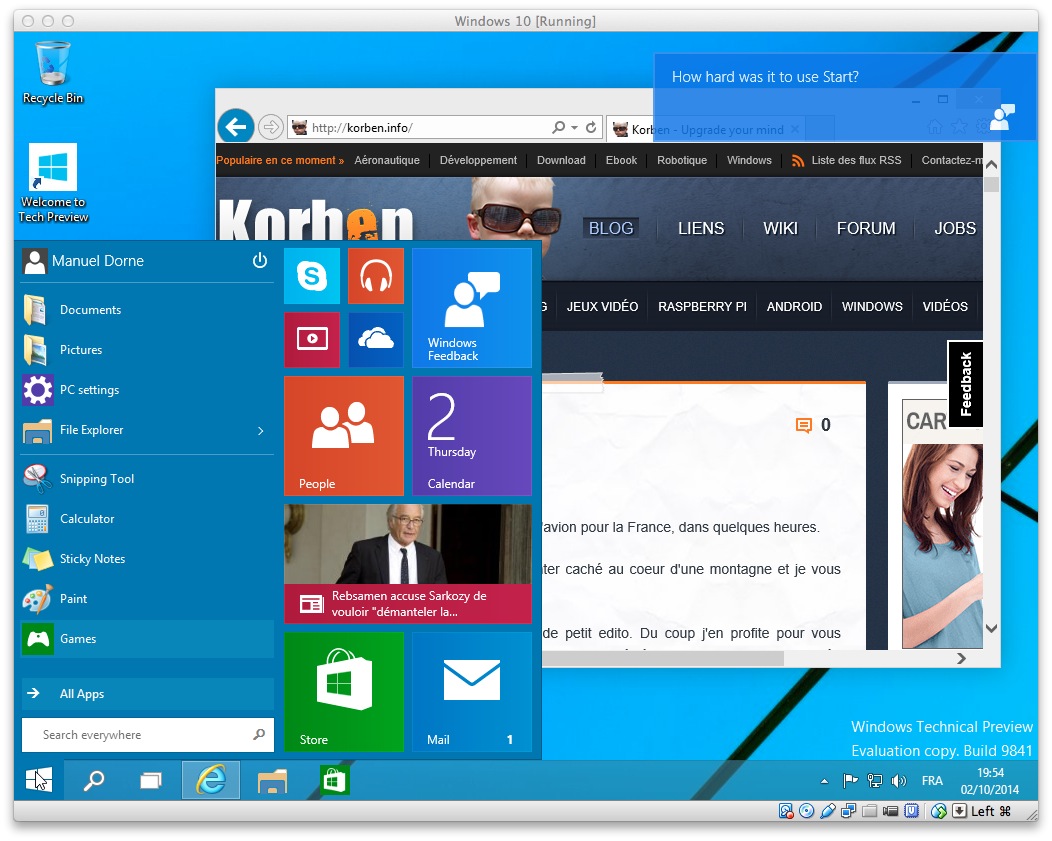Launch Calculator
1052x841 pixels.
tap(147, 519)
